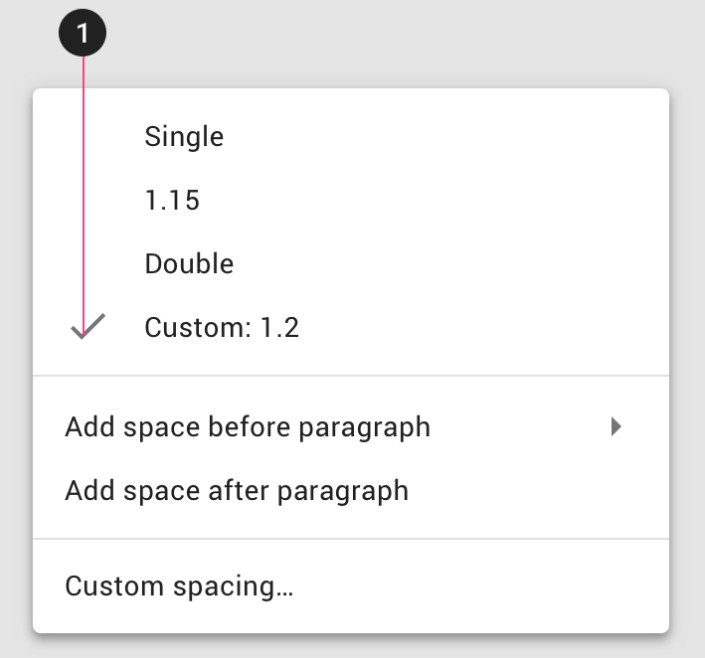This screenshot has height=658, width=705.
Task: Select Single line spacing
Action: pos(184,137)
